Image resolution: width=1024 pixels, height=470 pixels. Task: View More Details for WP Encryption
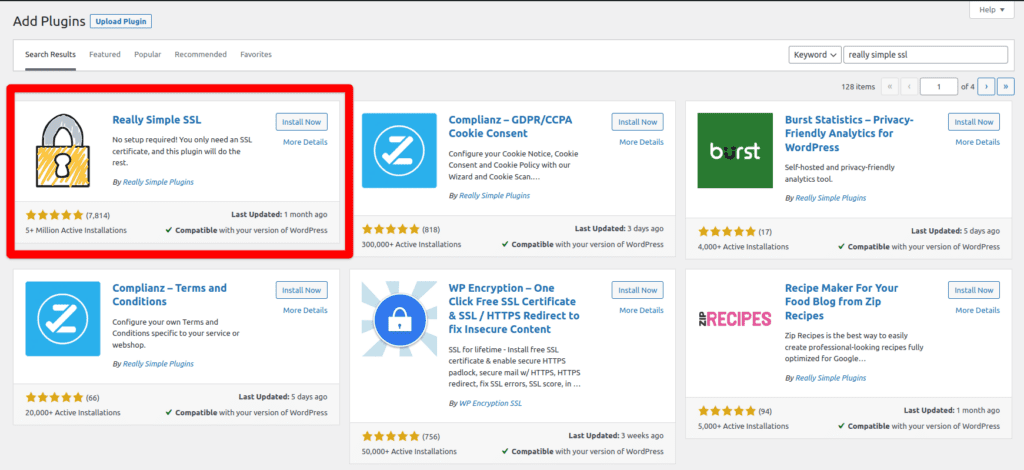pos(641,310)
